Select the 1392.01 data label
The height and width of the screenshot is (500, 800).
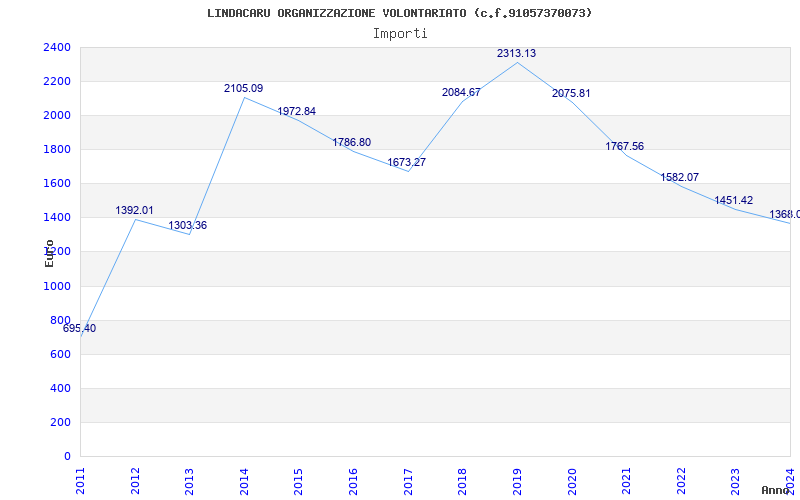pos(134,210)
